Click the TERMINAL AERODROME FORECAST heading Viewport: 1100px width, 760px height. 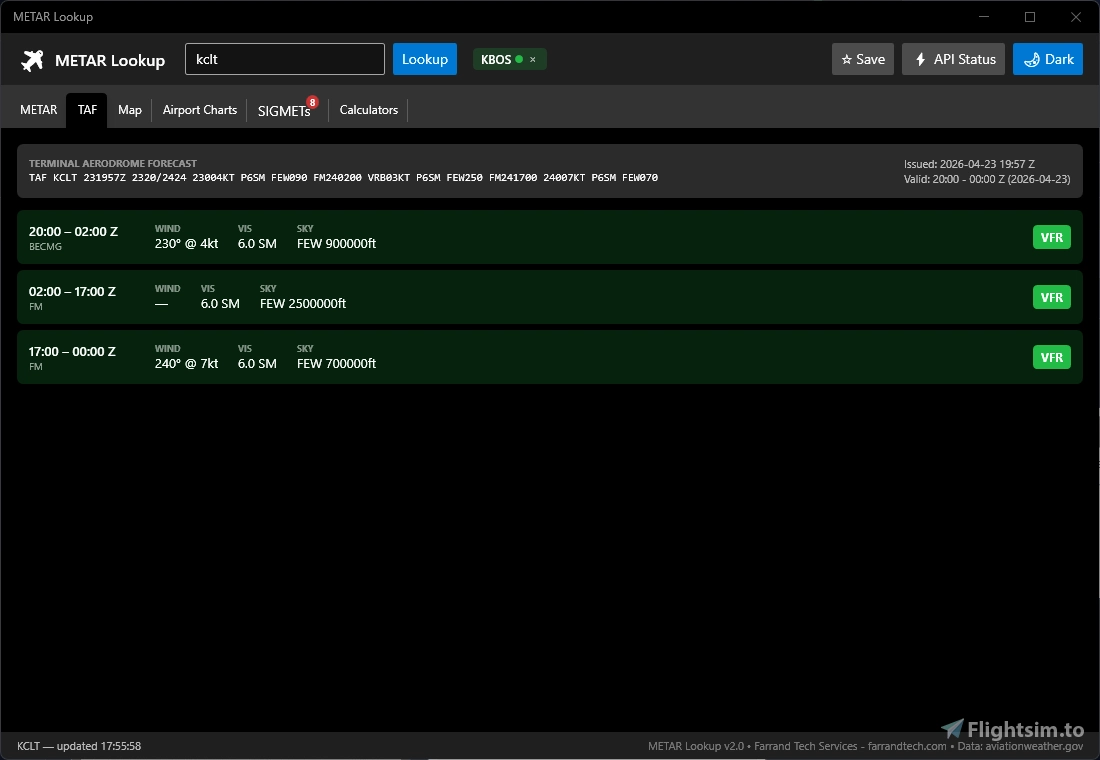tap(113, 164)
